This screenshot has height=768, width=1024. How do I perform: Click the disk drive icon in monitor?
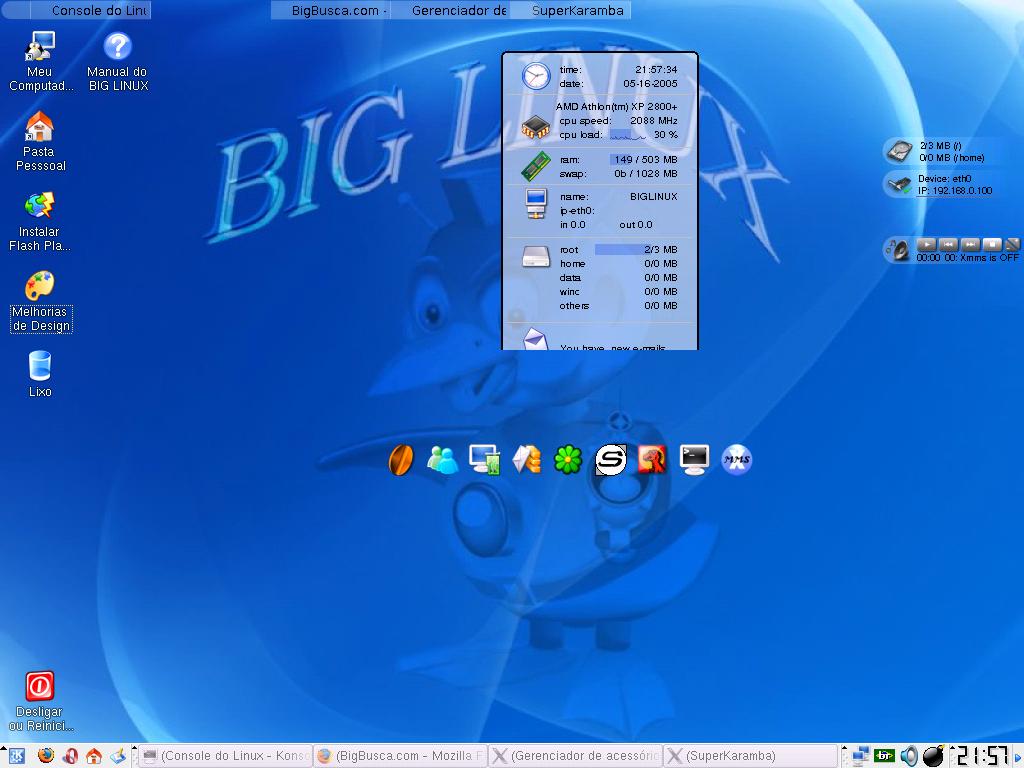536,256
